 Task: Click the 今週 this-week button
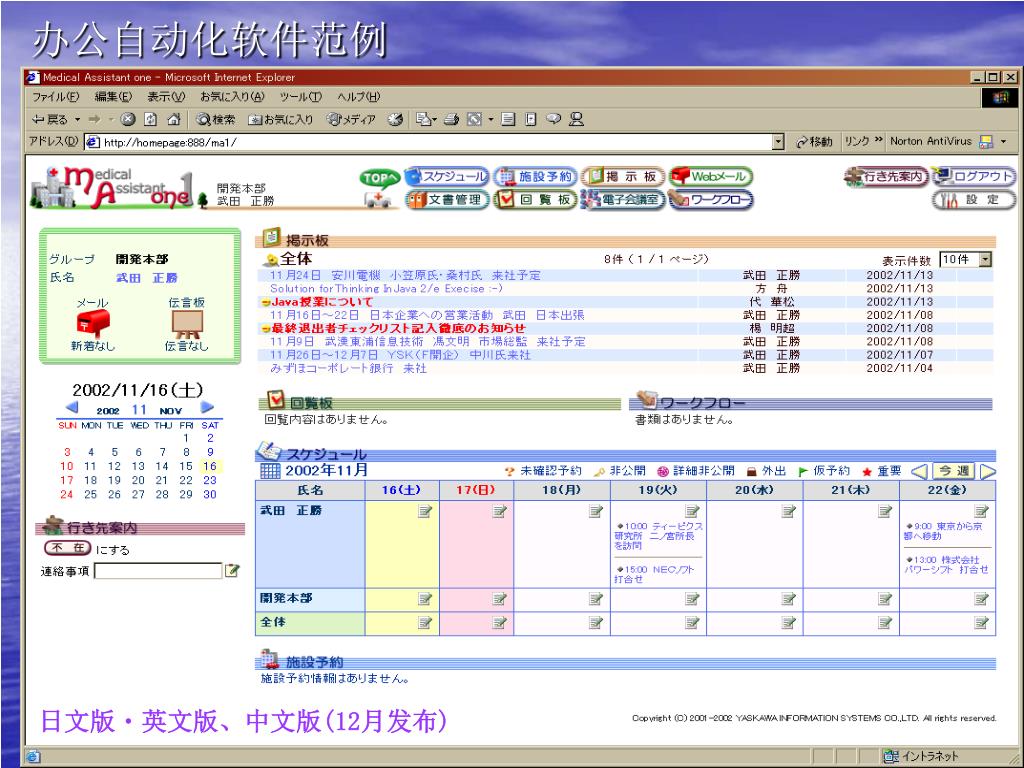click(953, 471)
